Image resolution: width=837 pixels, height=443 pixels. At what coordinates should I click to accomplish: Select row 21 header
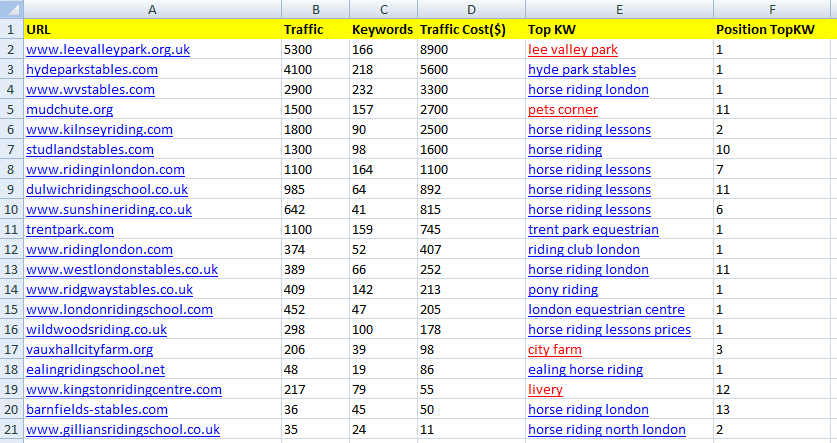(x=12, y=430)
